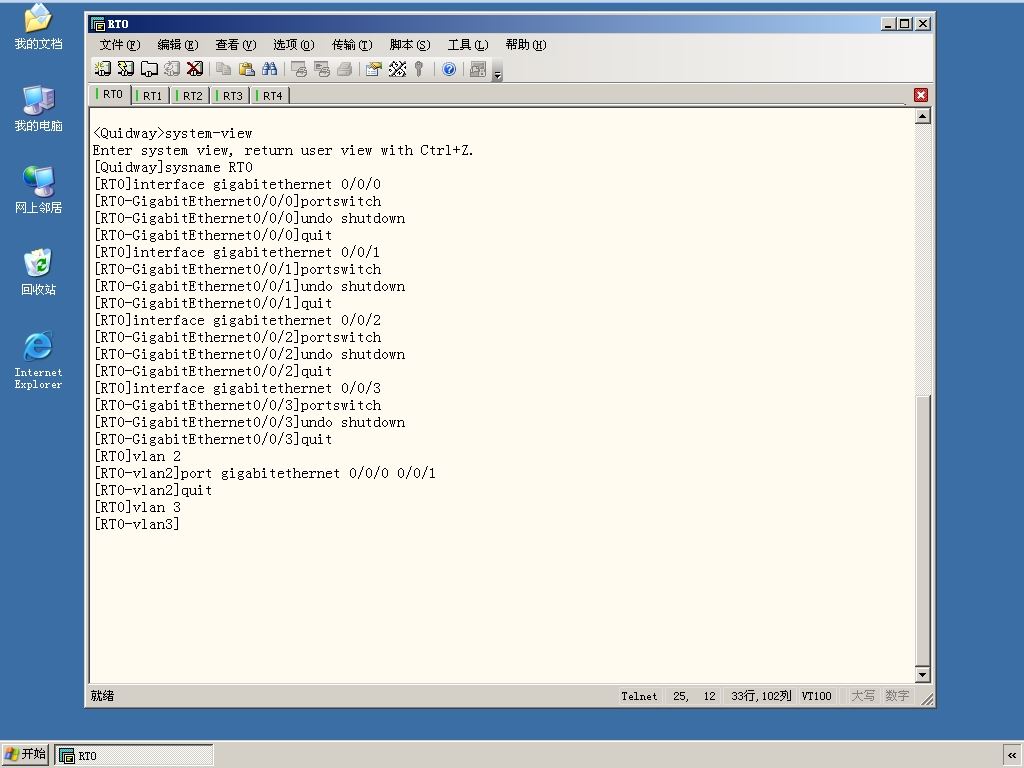Click the Public Key icon
This screenshot has height=768, width=1024.
click(419, 69)
